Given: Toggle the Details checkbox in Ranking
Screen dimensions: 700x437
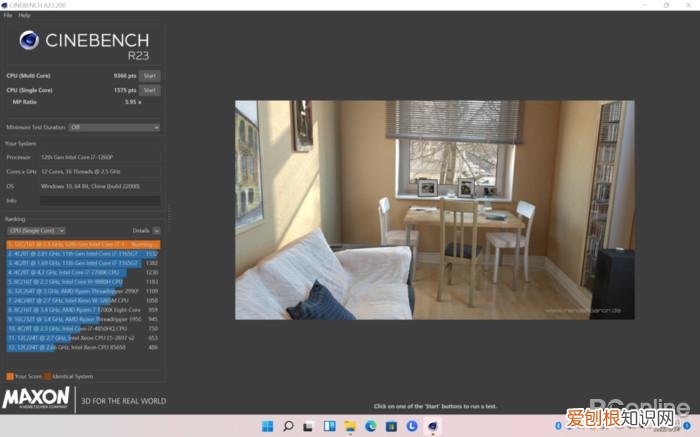Looking at the screenshot, I should tap(156, 230).
